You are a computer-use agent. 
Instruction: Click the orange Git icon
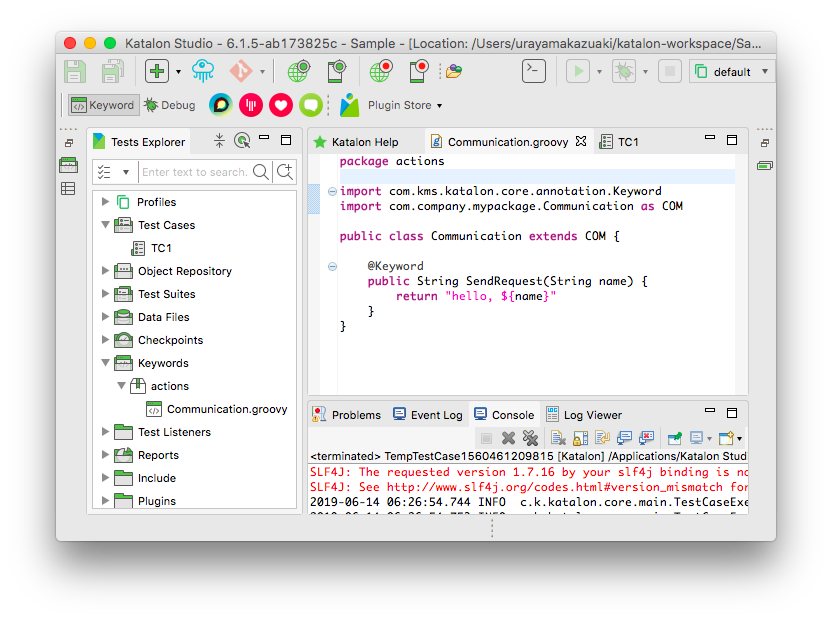[x=240, y=71]
